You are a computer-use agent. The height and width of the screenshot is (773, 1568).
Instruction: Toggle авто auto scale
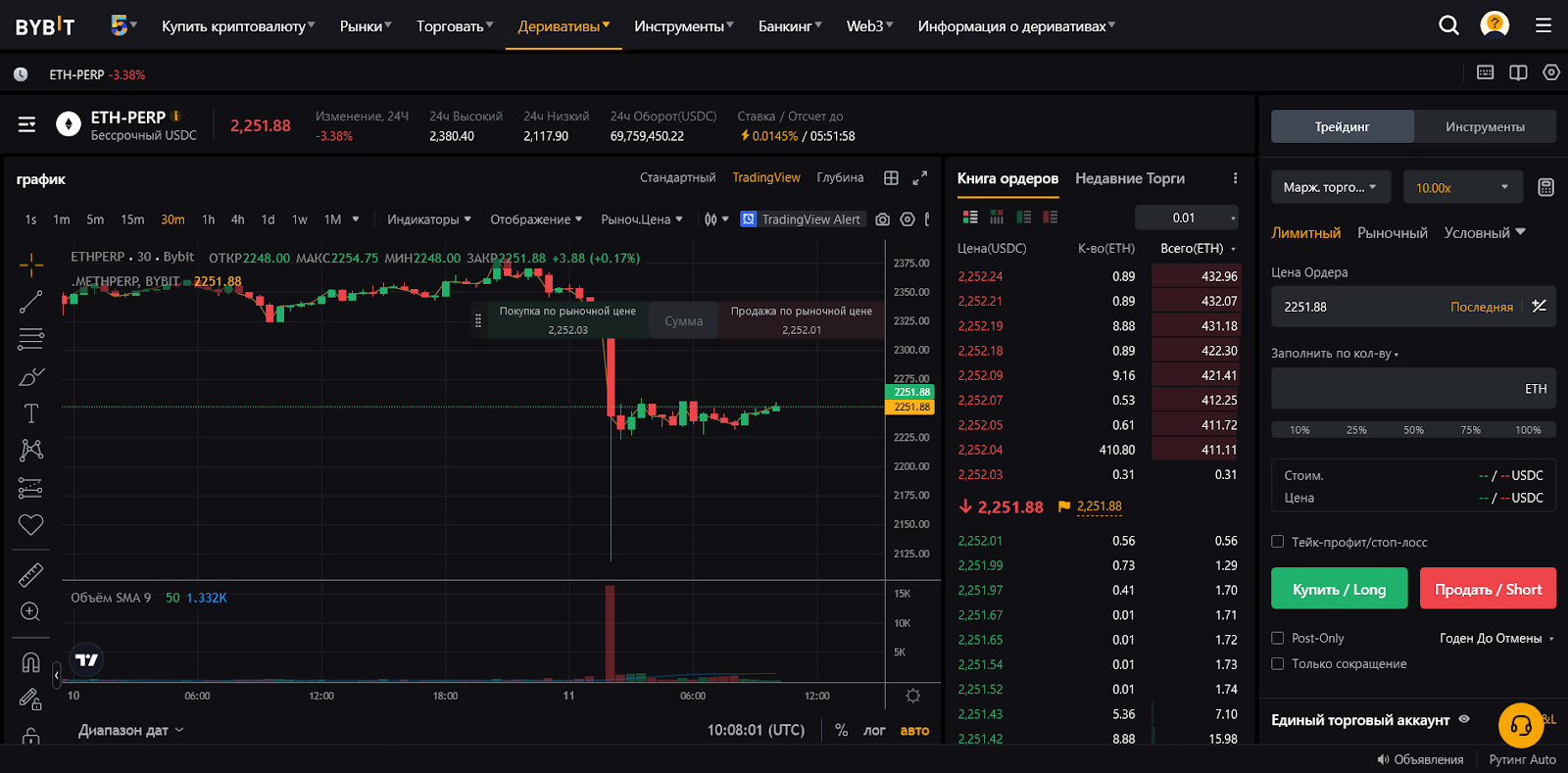pyautogui.click(x=914, y=730)
